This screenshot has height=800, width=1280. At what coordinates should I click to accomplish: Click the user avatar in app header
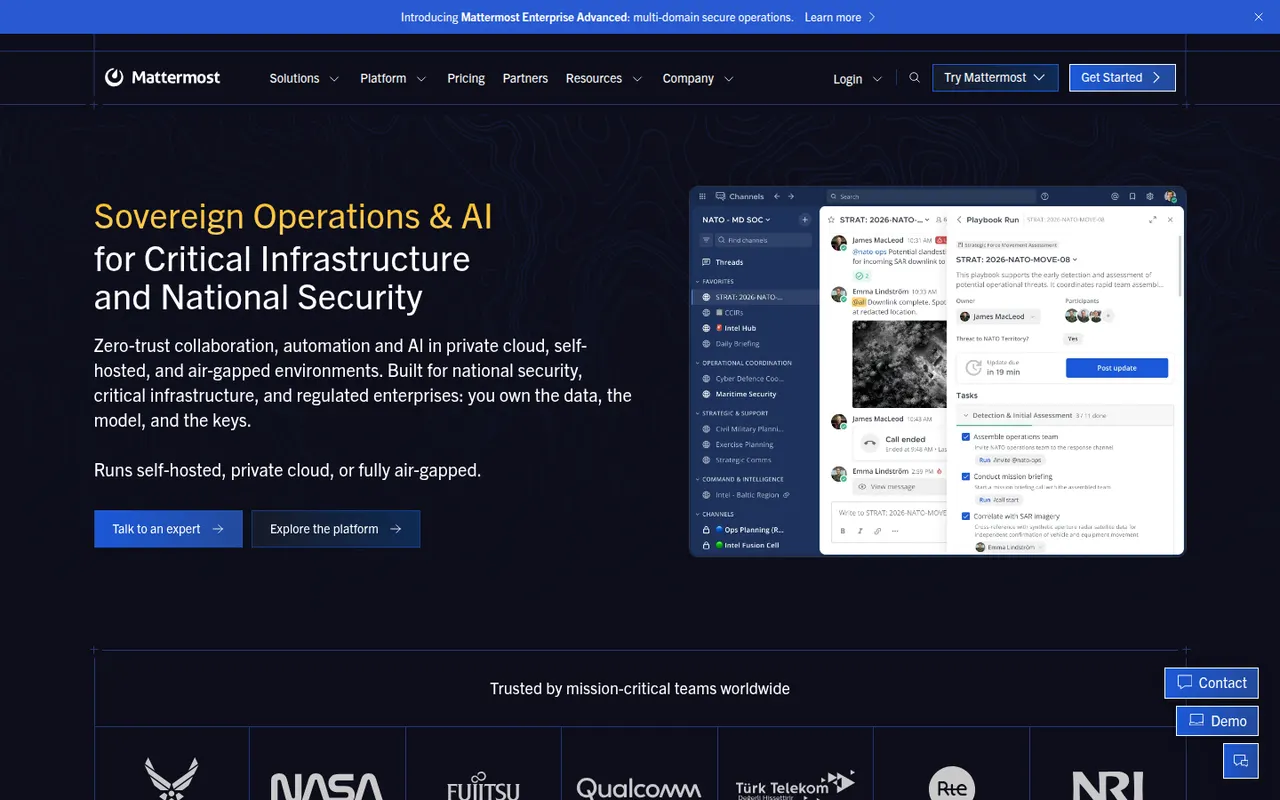1170,196
